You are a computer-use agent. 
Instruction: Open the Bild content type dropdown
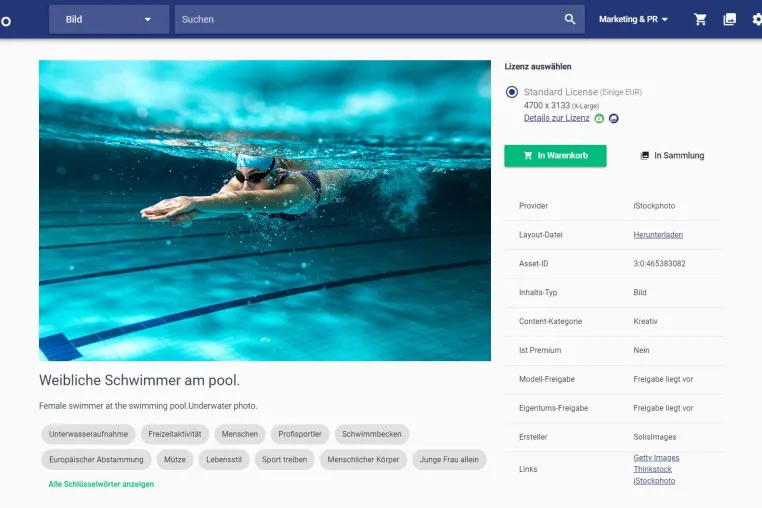pyautogui.click(x=109, y=19)
